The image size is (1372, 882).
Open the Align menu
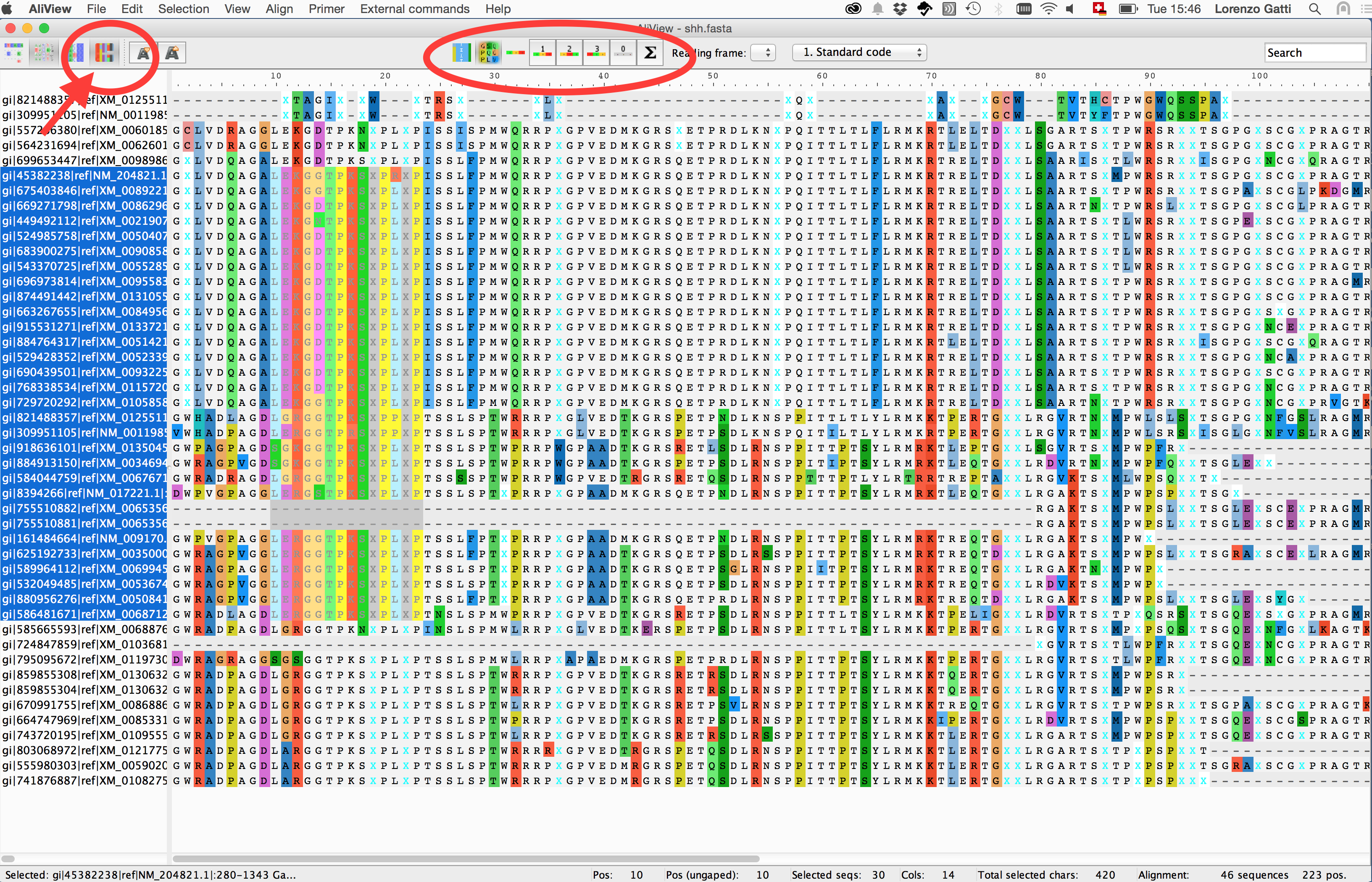click(279, 9)
